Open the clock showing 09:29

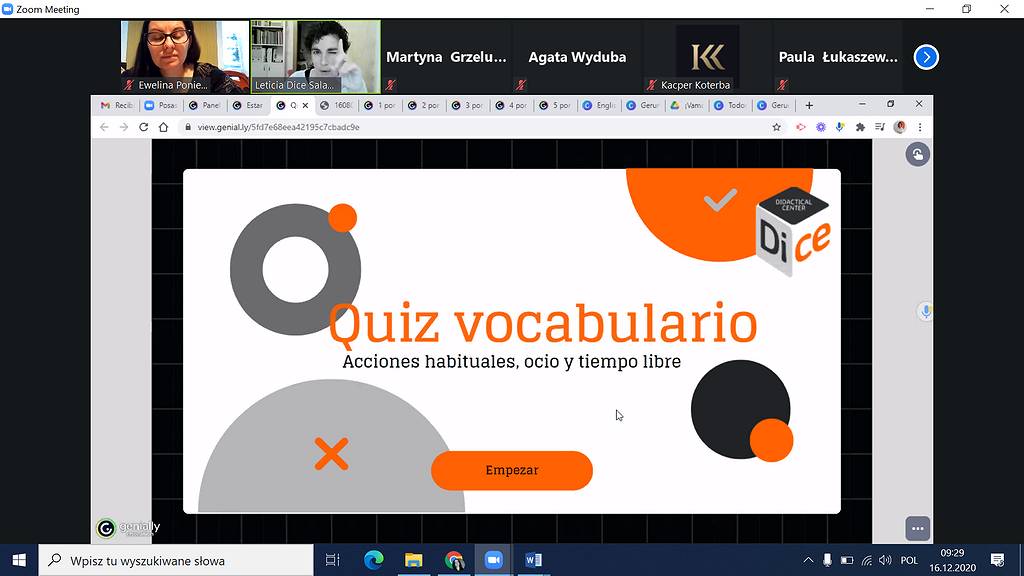(x=953, y=560)
